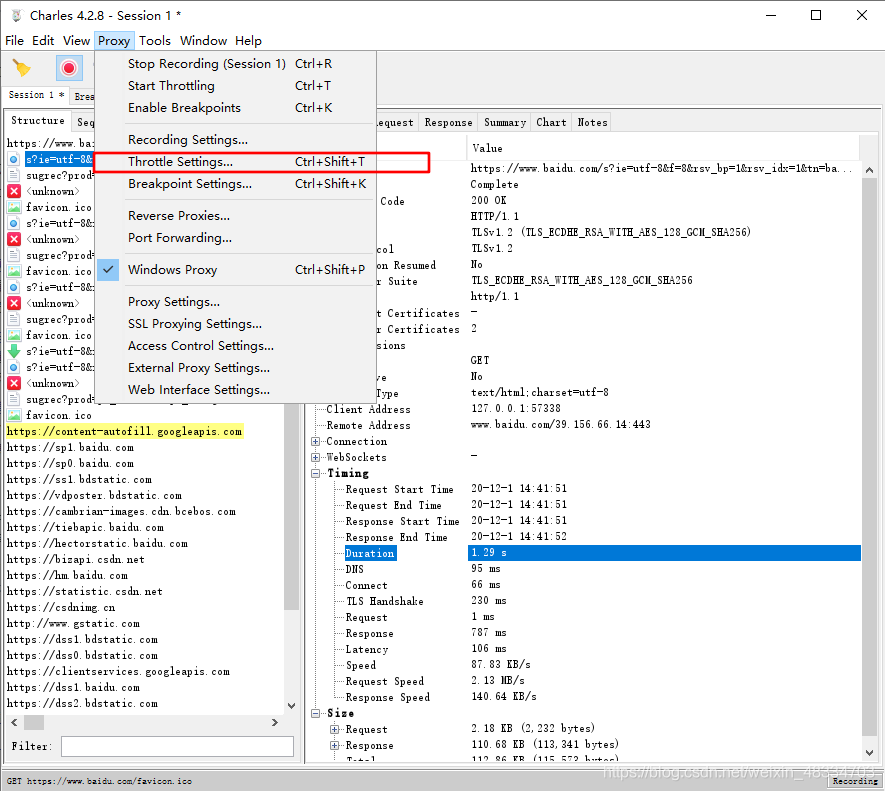Open Recording Settings menu entry
Screen dimensions: 885x791
[236, 140]
